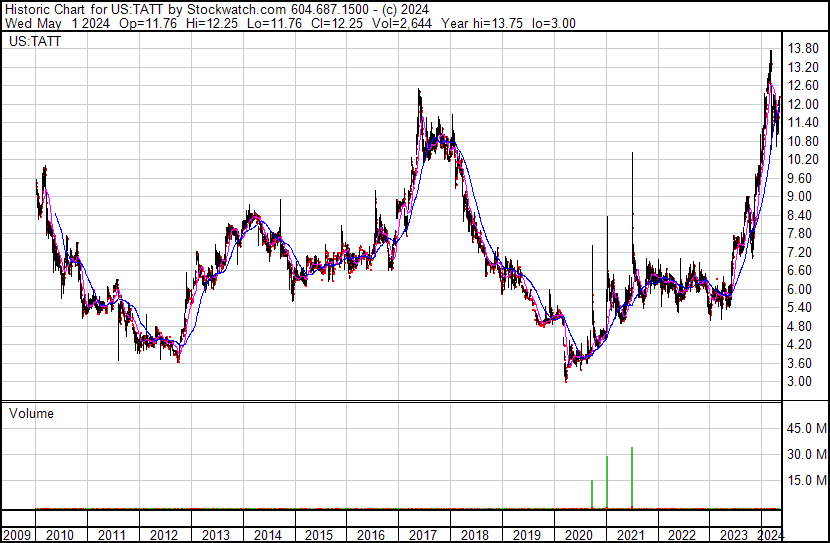Click the 12.00 price axis label
This screenshot has width=830, height=543.
(803, 104)
